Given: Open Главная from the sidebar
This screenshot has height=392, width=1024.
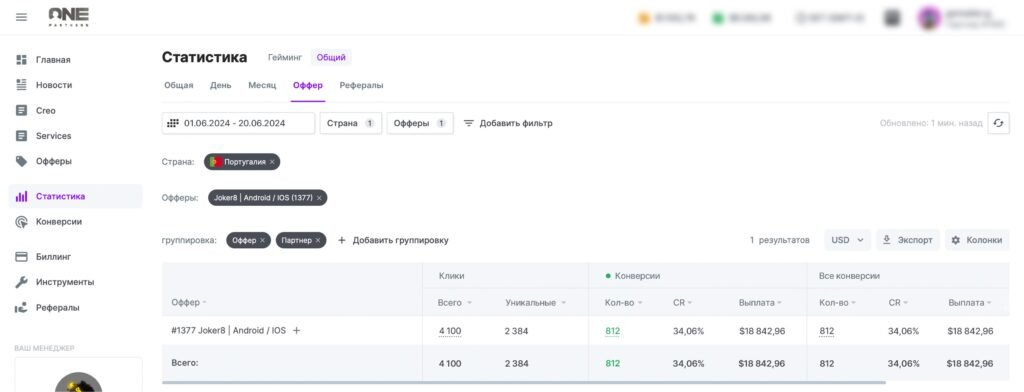Looking at the screenshot, I should tap(53, 59).
